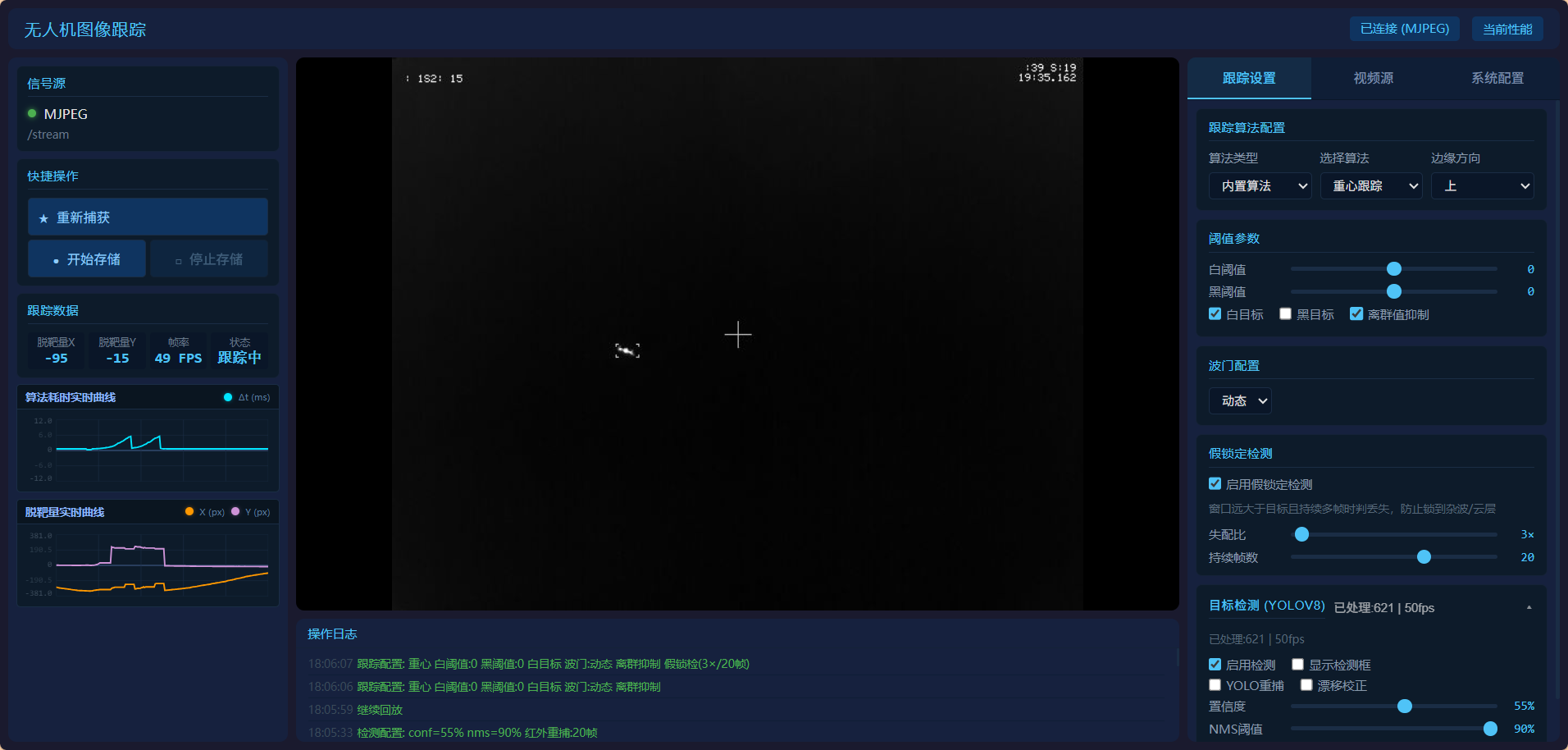Click the NMS阈值 slider handle
Image resolution: width=1568 pixels, height=750 pixels.
[x=1491, y=729]
